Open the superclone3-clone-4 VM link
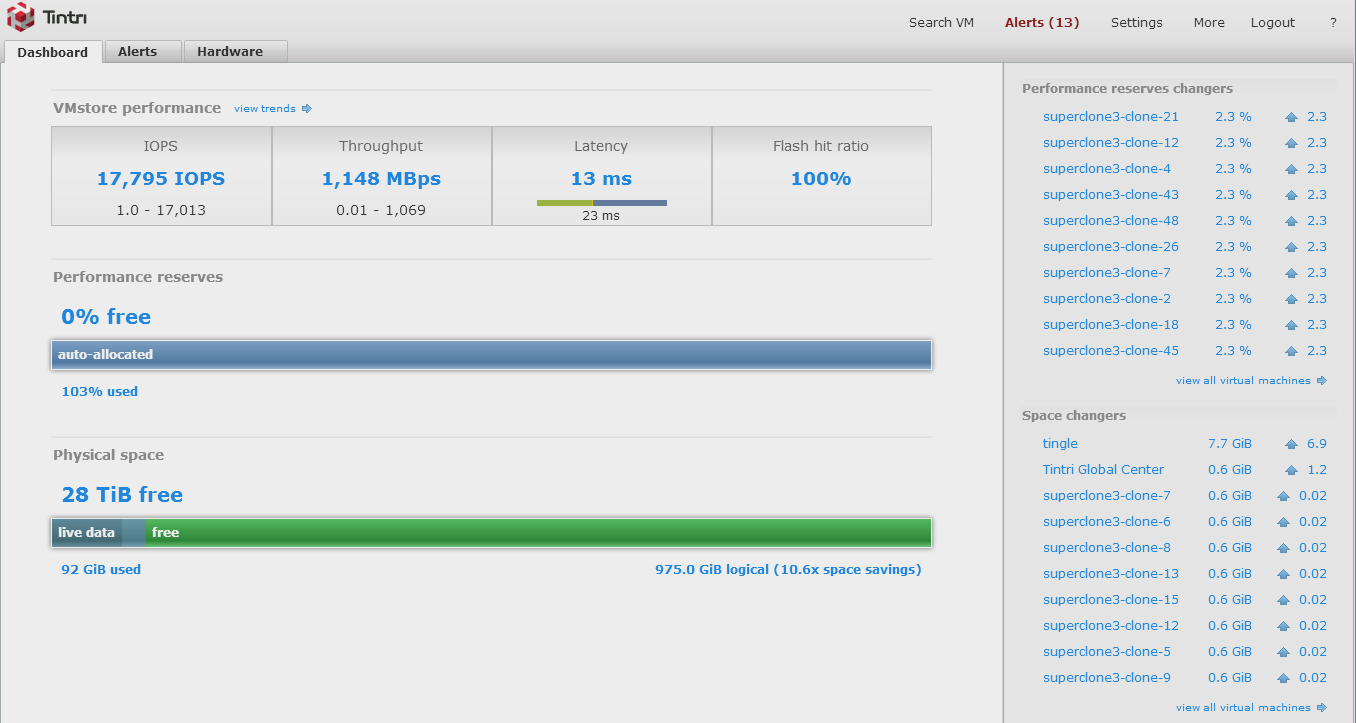This screenshot has height=723, width=1356. pyautogui.click(x=1107, y=169)
